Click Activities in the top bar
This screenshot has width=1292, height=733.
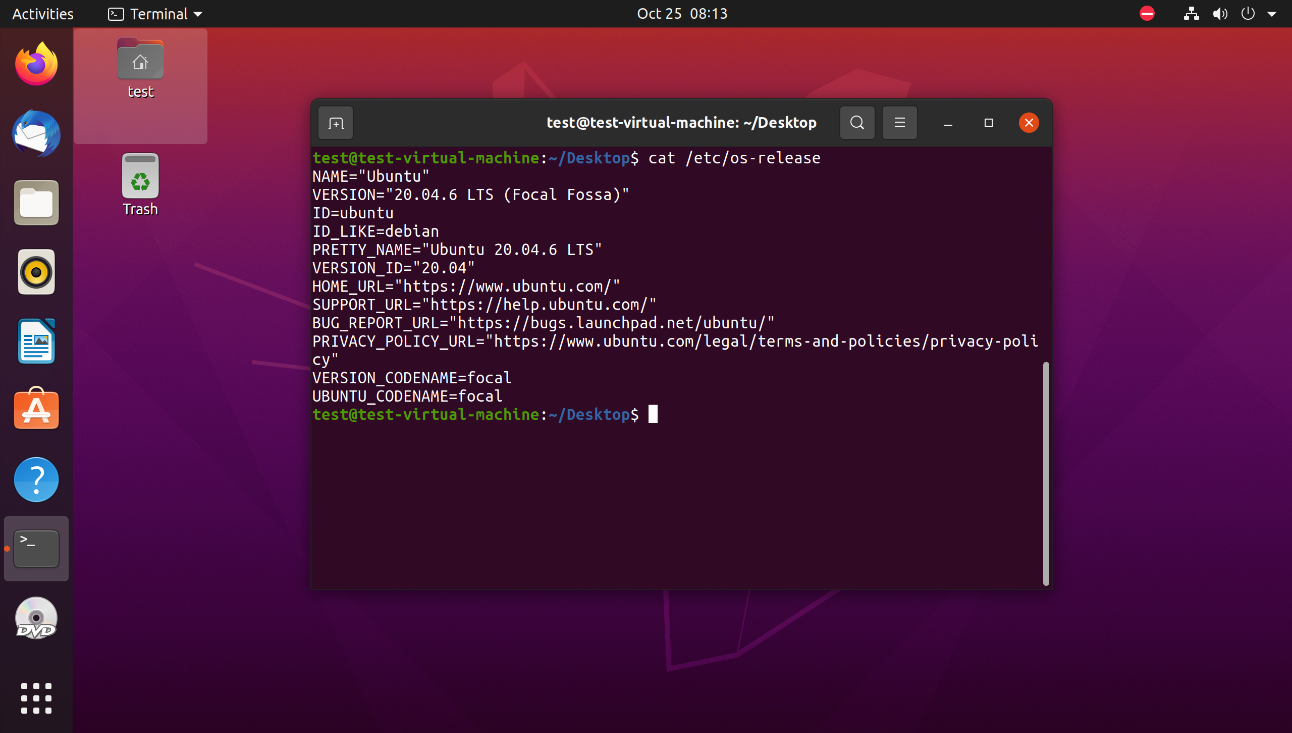pyautogui.click(x=43, y=14)
